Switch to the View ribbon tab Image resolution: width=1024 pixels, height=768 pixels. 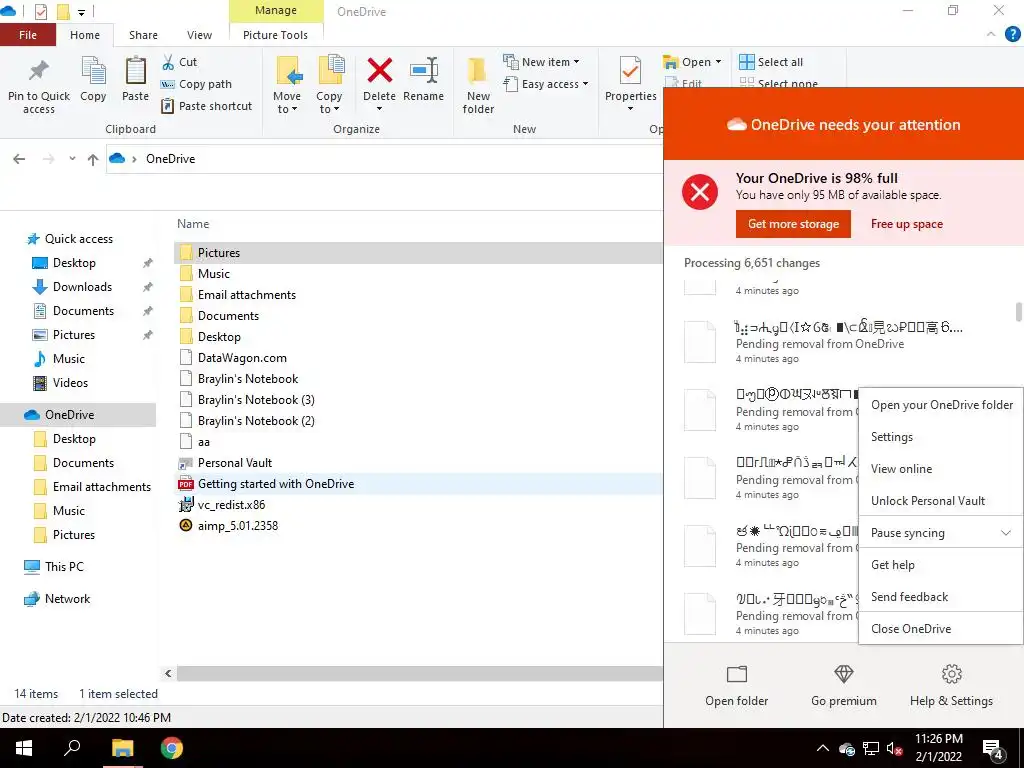pos(199,35)
